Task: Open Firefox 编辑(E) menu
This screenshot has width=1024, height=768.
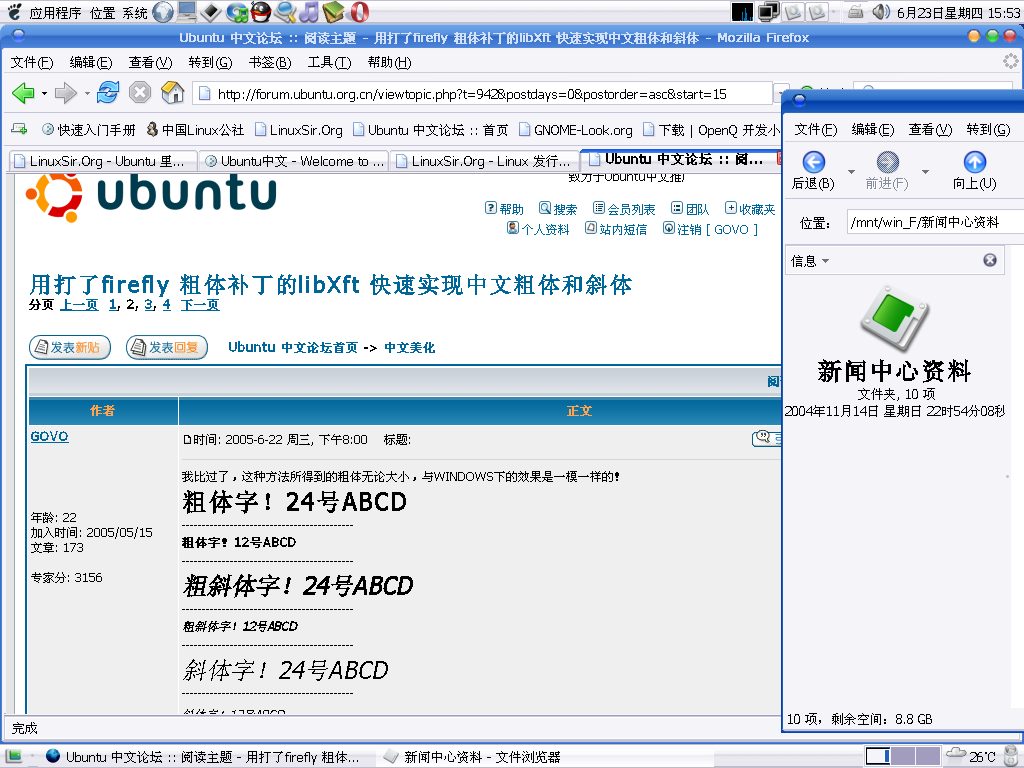Action: click(x=91, y=62)
